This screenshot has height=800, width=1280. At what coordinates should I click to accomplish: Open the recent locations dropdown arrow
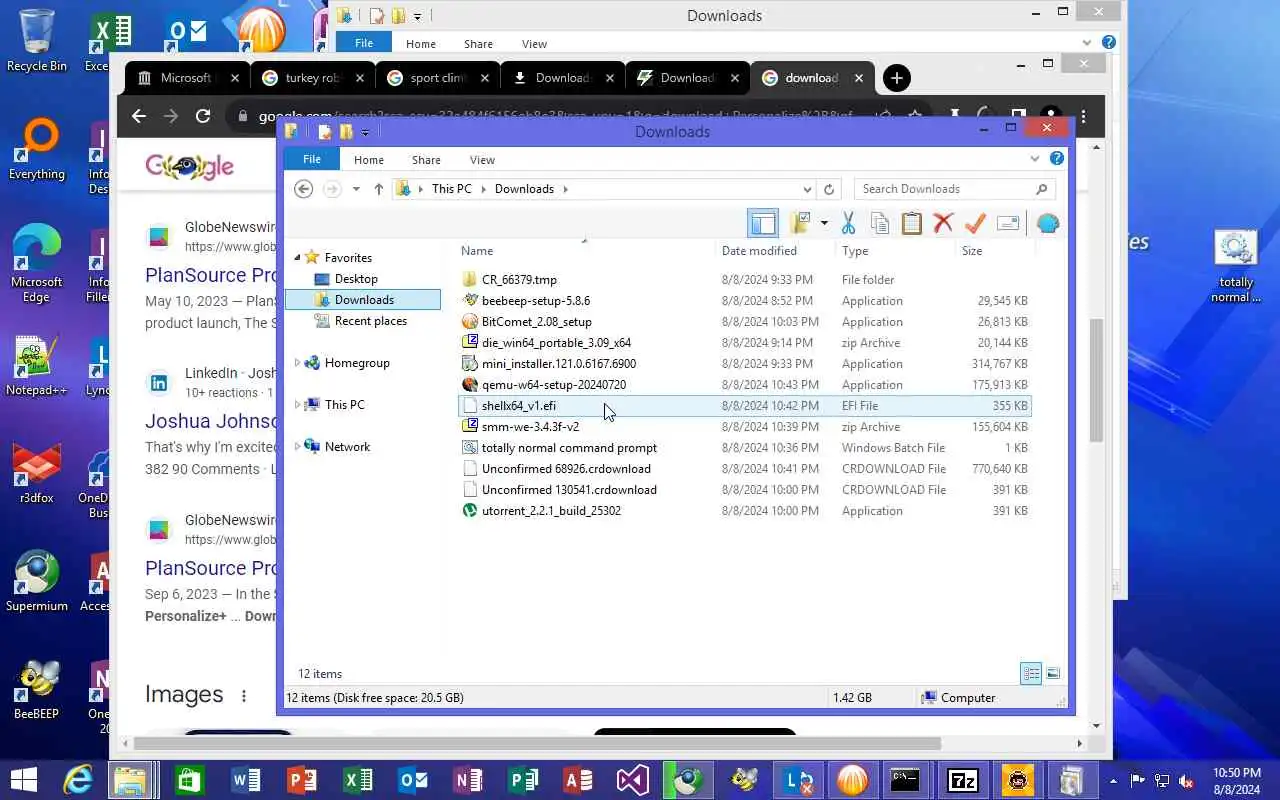(x=356, y=189)
